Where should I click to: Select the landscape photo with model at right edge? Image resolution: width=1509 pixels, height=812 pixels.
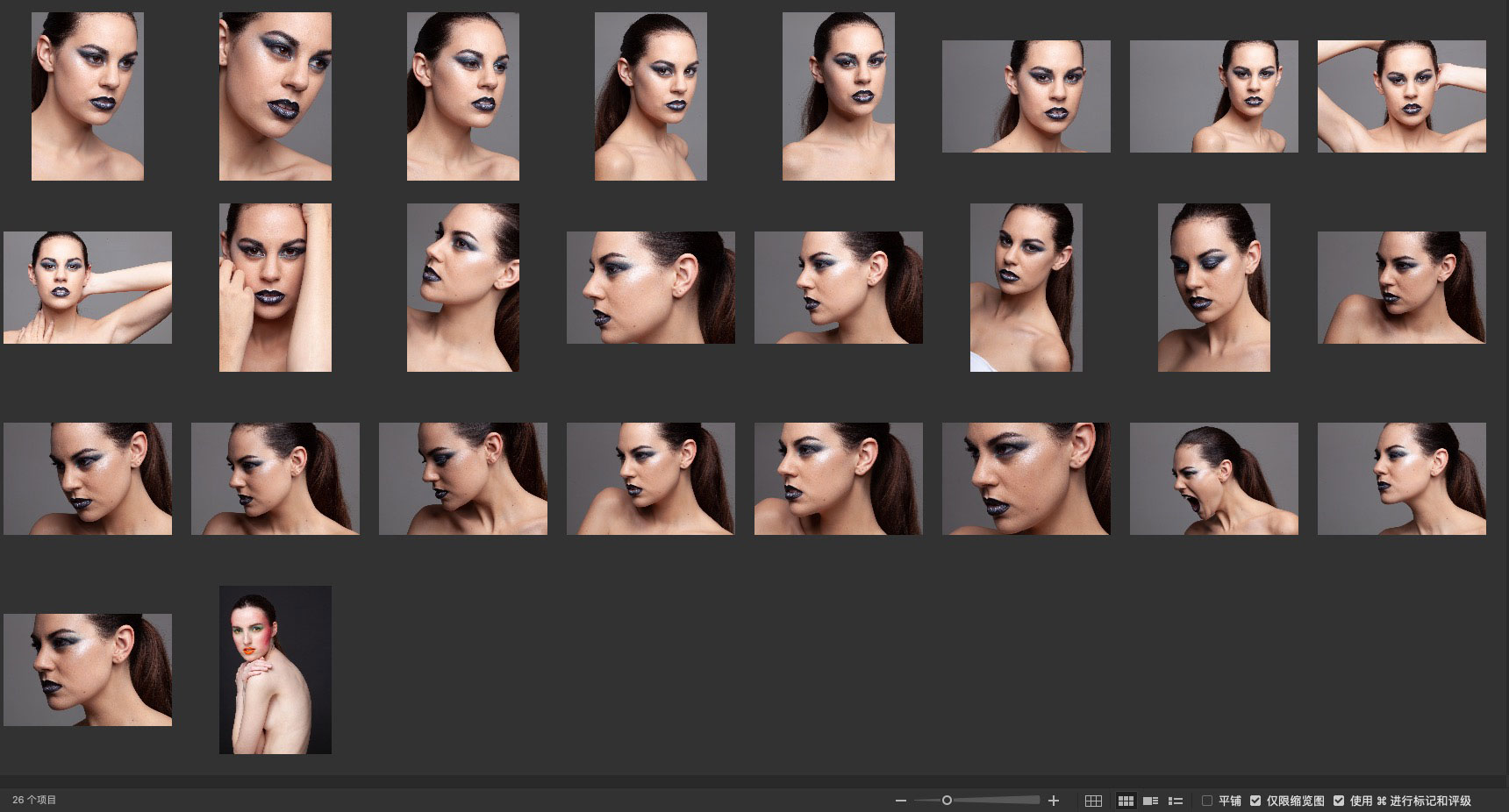pyautogui.click(x=1213, y=96)
